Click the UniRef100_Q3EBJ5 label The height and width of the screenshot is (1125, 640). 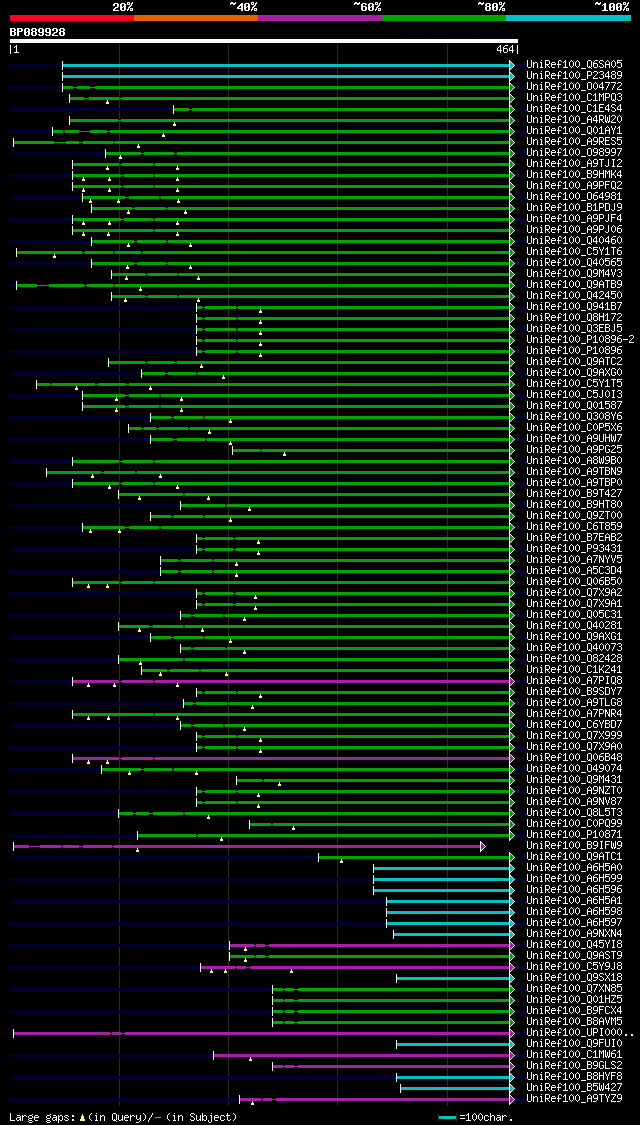pyautogui.click(x=574, y=329)
